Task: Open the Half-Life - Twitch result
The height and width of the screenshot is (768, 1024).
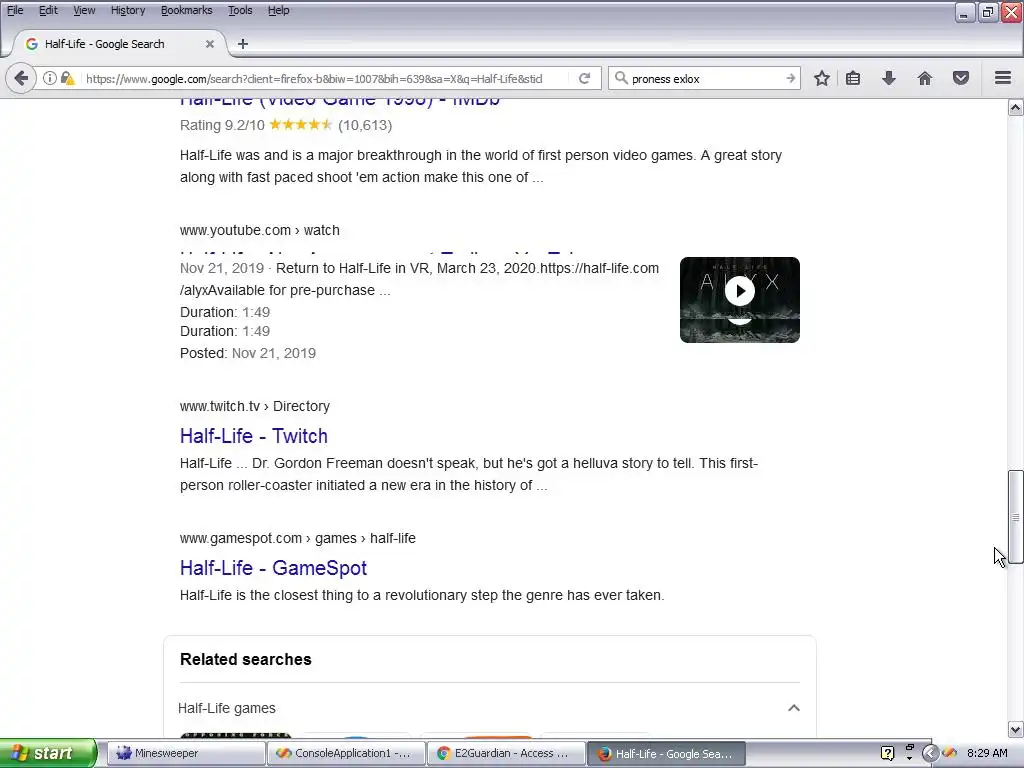Action: (254, 436)
